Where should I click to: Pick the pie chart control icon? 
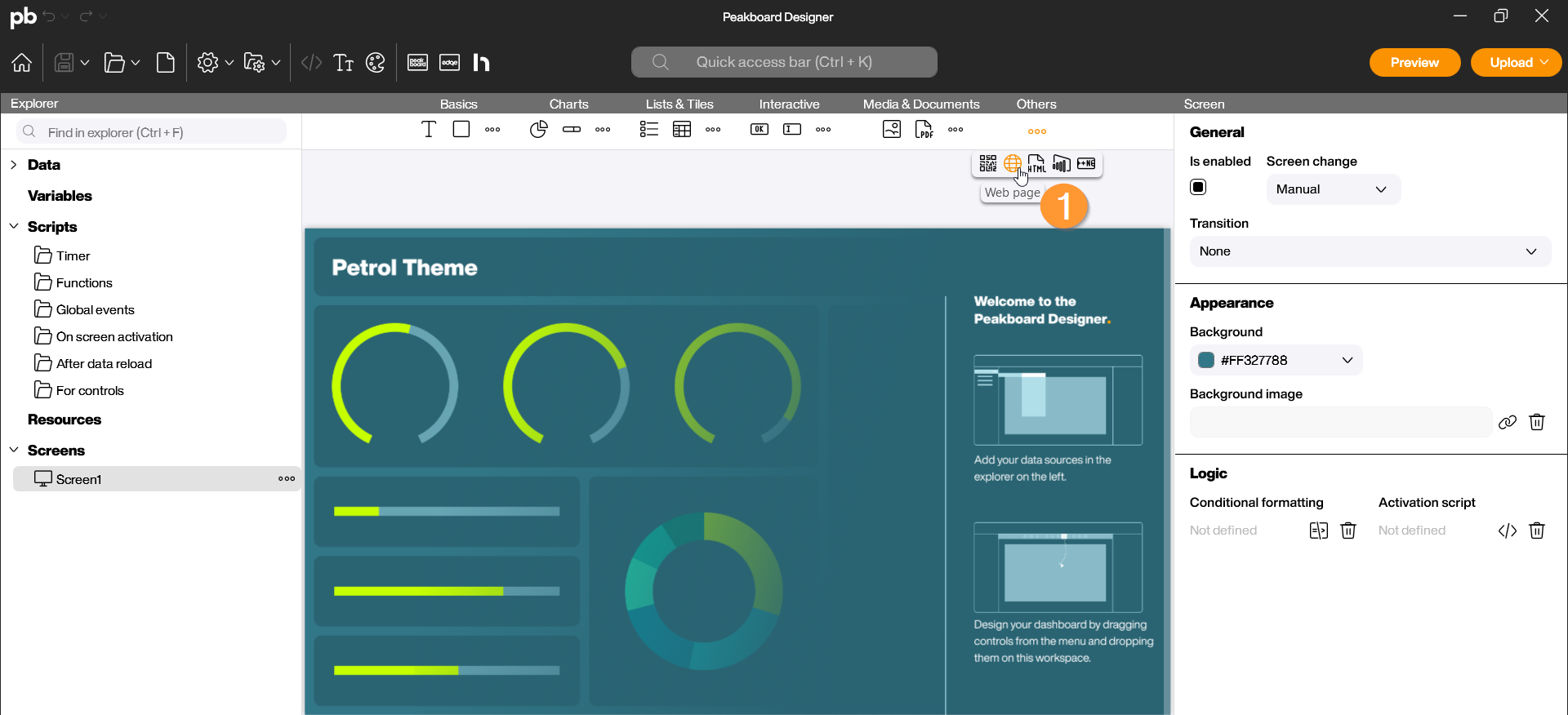click(x=538, y=130)
